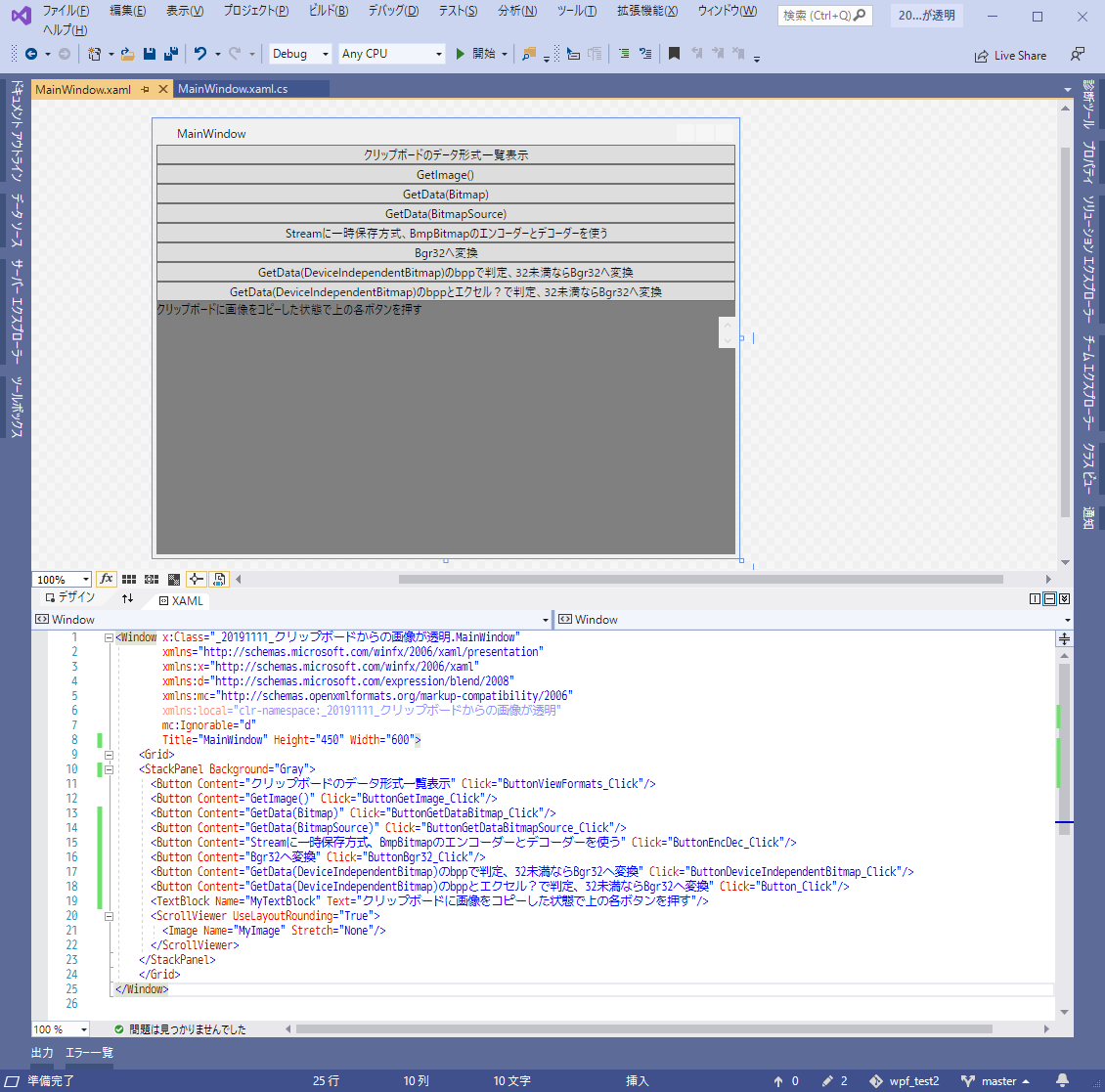This screenshot has height=1092, width=1105.
Task: Save the current file with floppy icon
Action: pyautogui.click(x=150, y=54)
